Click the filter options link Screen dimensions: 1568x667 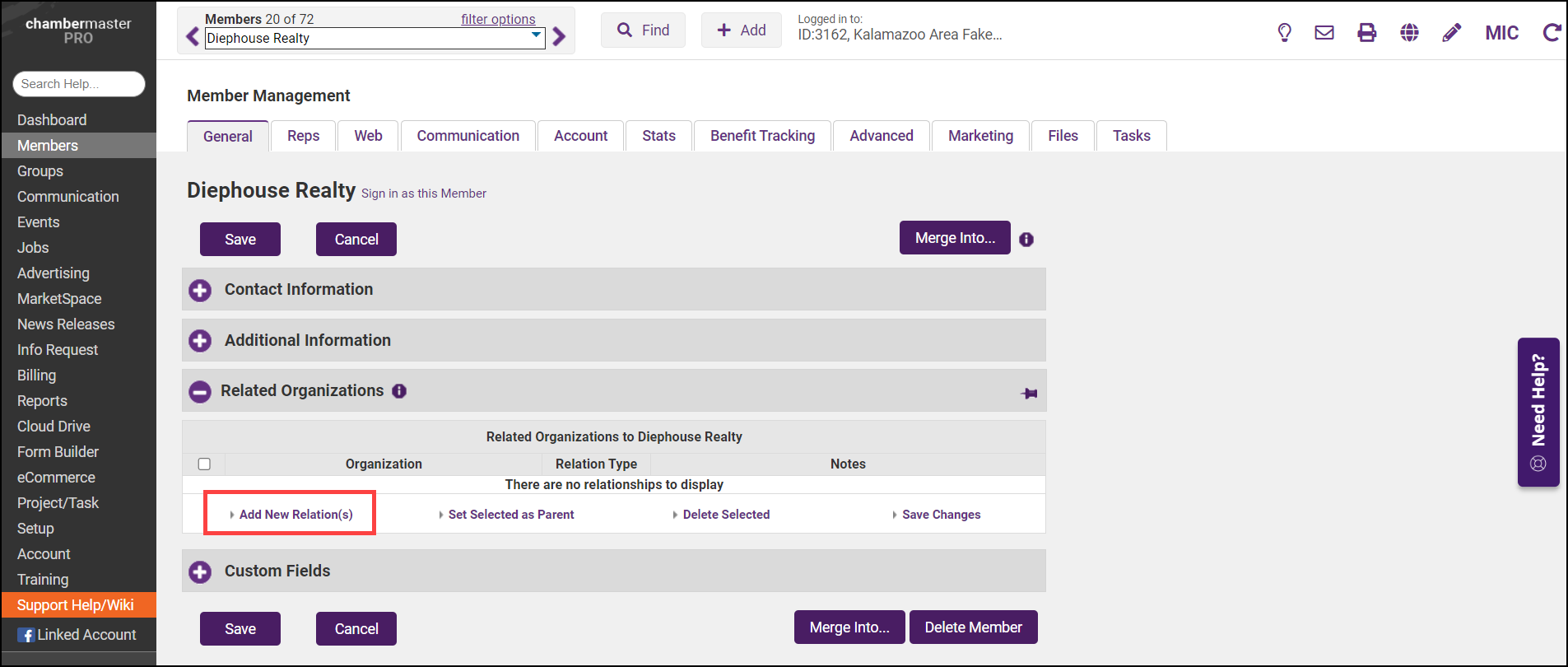(498, 19)
